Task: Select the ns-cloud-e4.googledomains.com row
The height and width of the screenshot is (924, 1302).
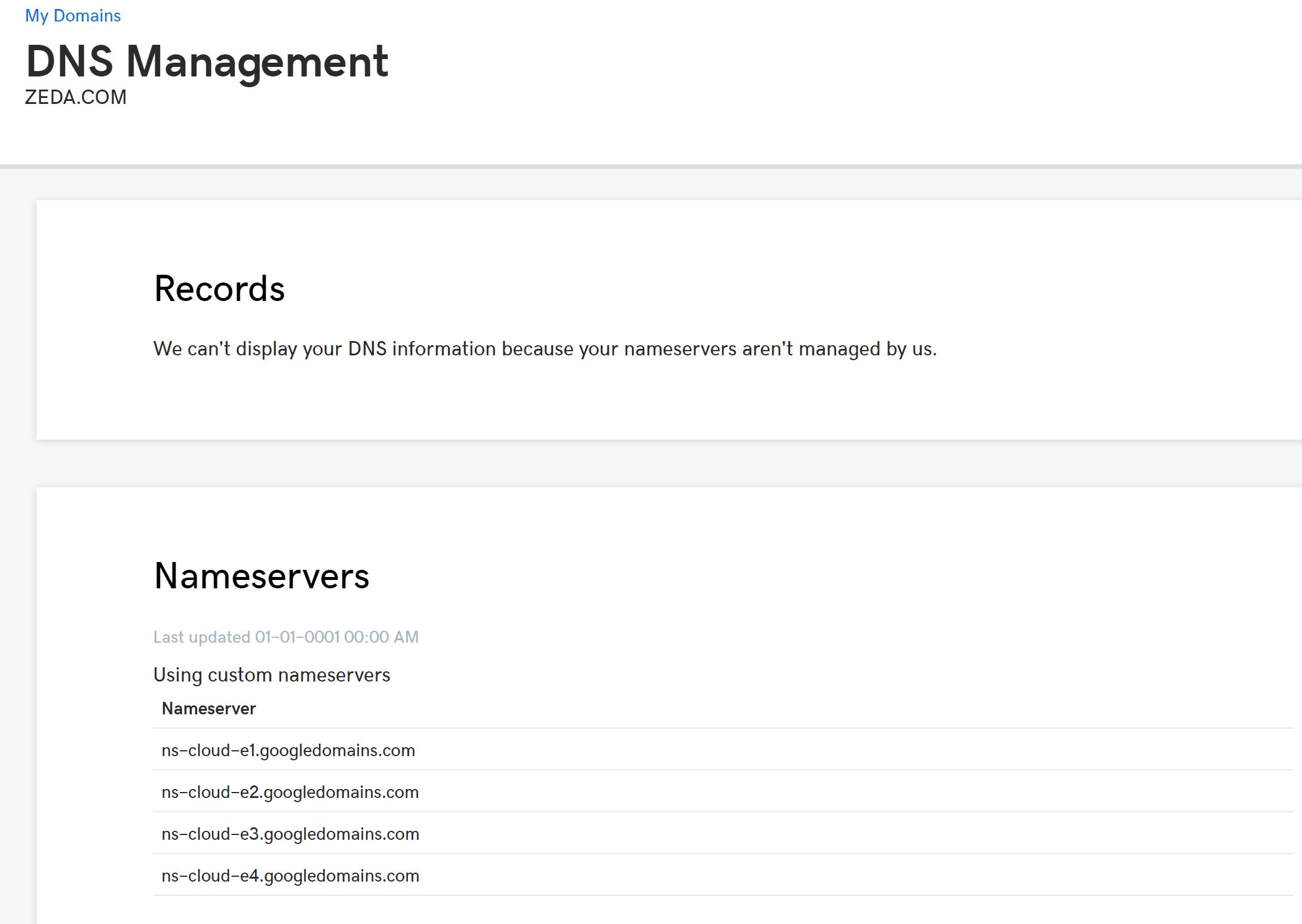Action: coord(290,876)
